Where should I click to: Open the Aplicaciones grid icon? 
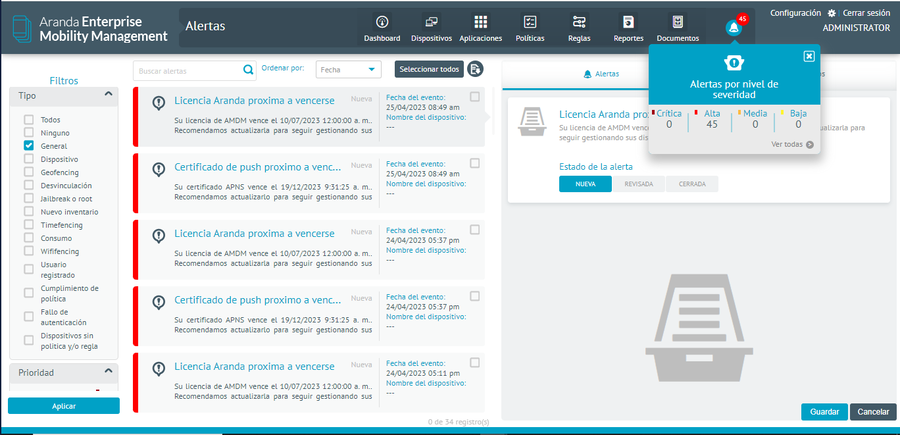pos(480,22)
